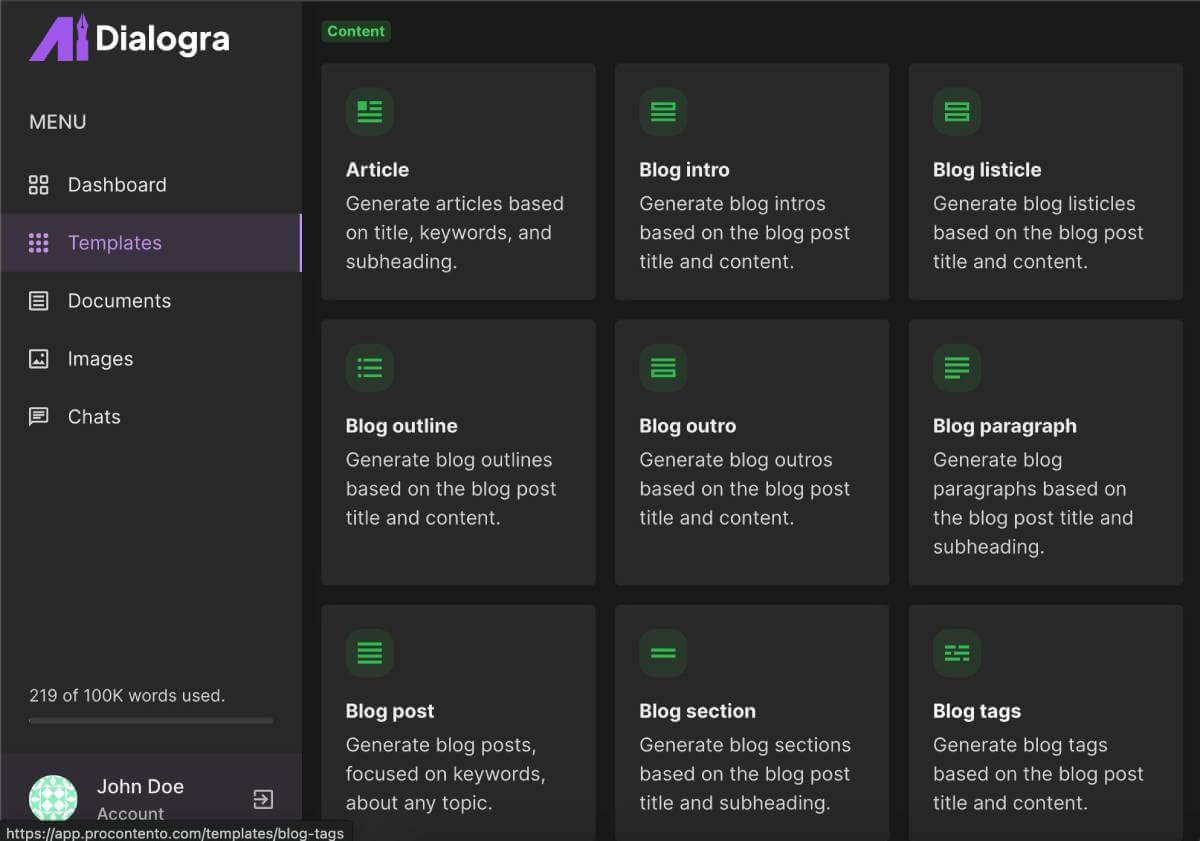The image size is (1200, 841).
Task: Click the Documents page icon
Action: pos(38,301)
